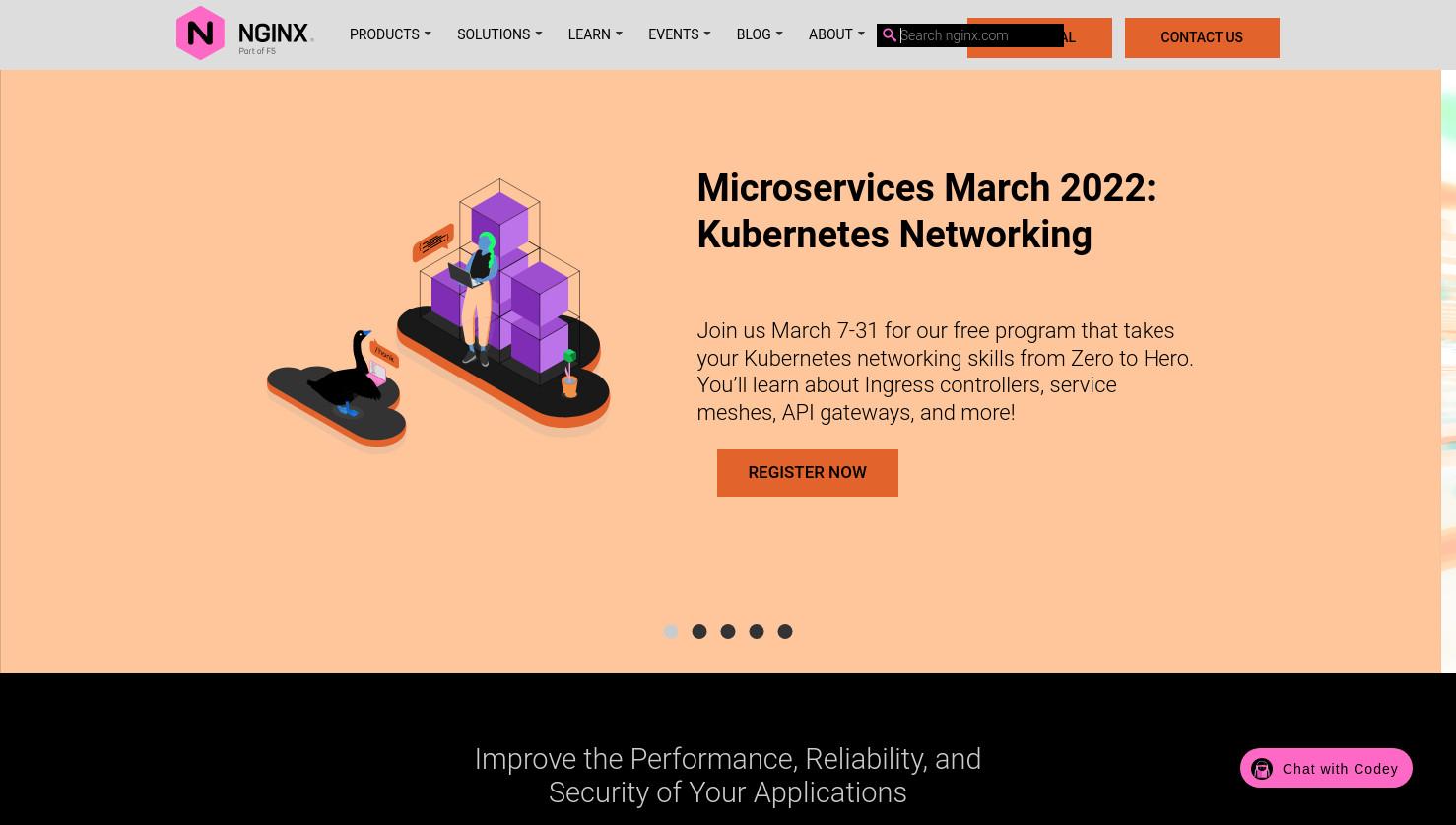Open Chat with Codey
The width and height of the screenshot is (1456, 825).
tap(1326, 768)
